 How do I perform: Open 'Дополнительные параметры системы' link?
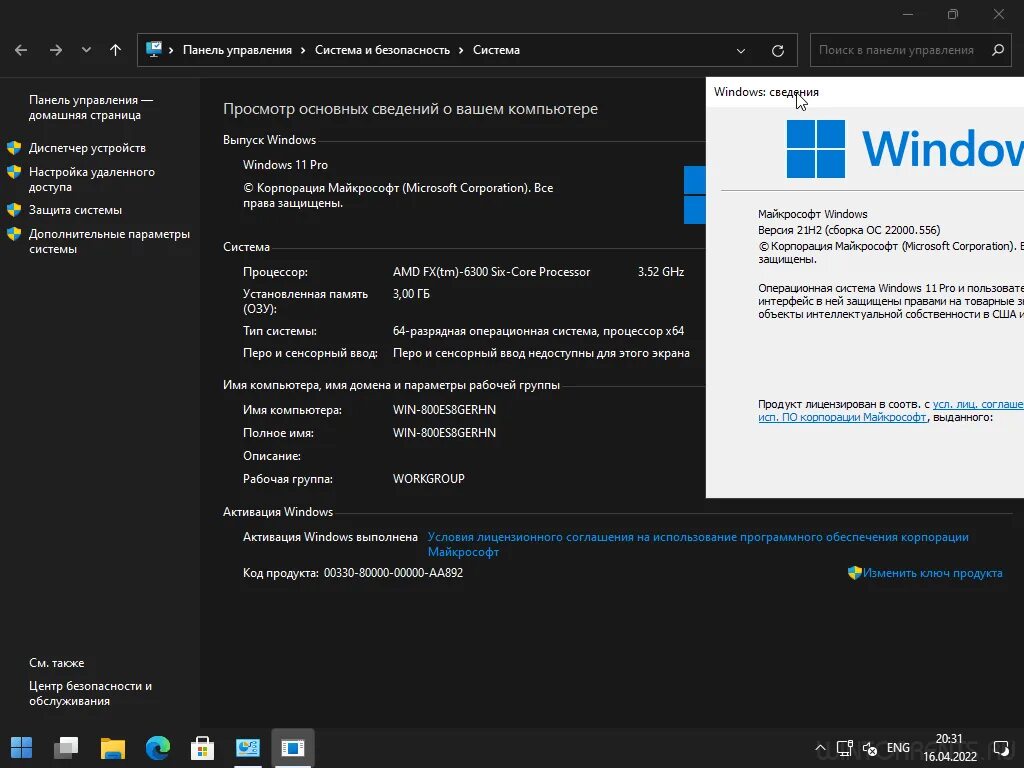coord(109,241)
